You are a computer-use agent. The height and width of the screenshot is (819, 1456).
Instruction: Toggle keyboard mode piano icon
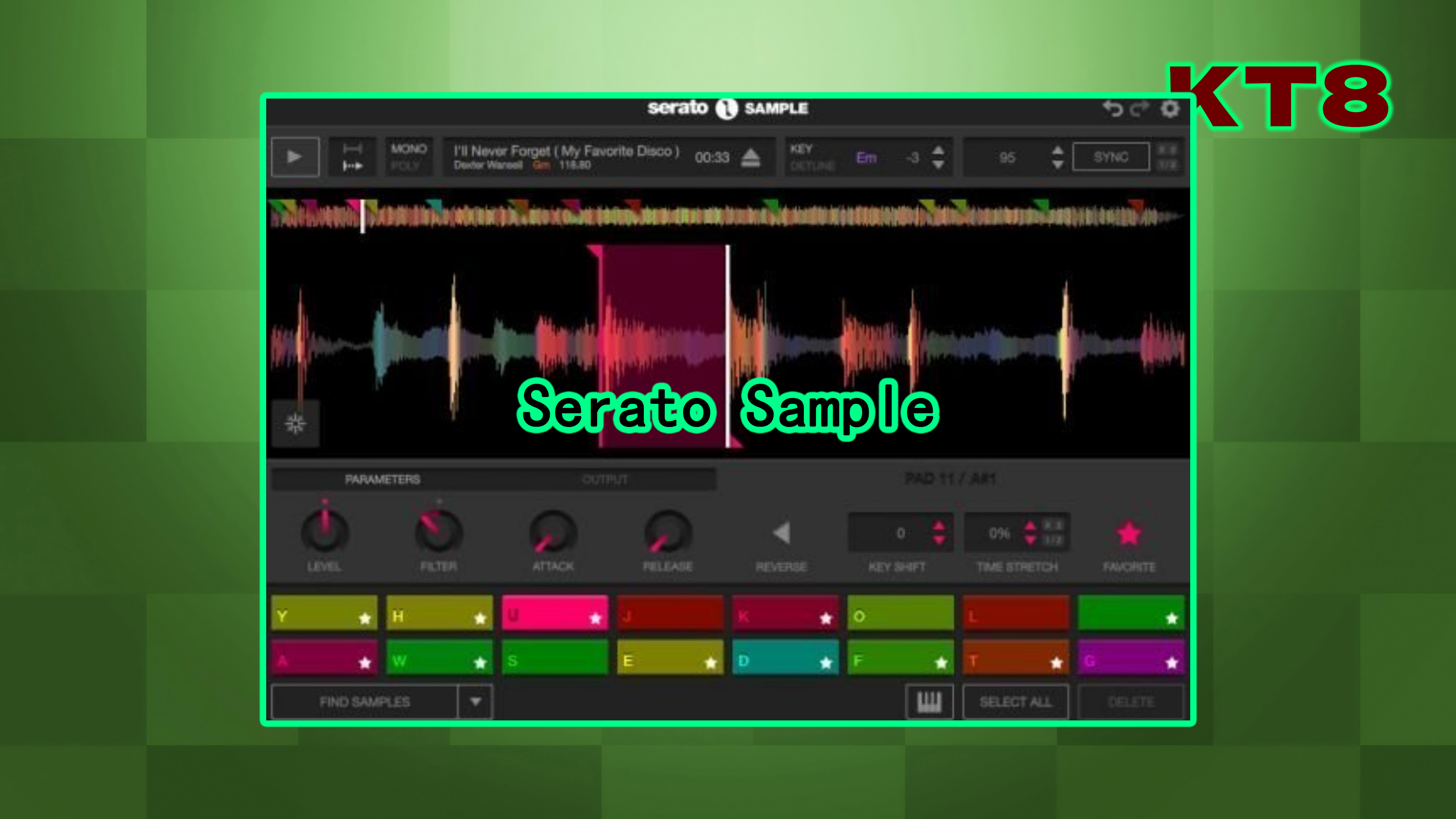(929, 702)
